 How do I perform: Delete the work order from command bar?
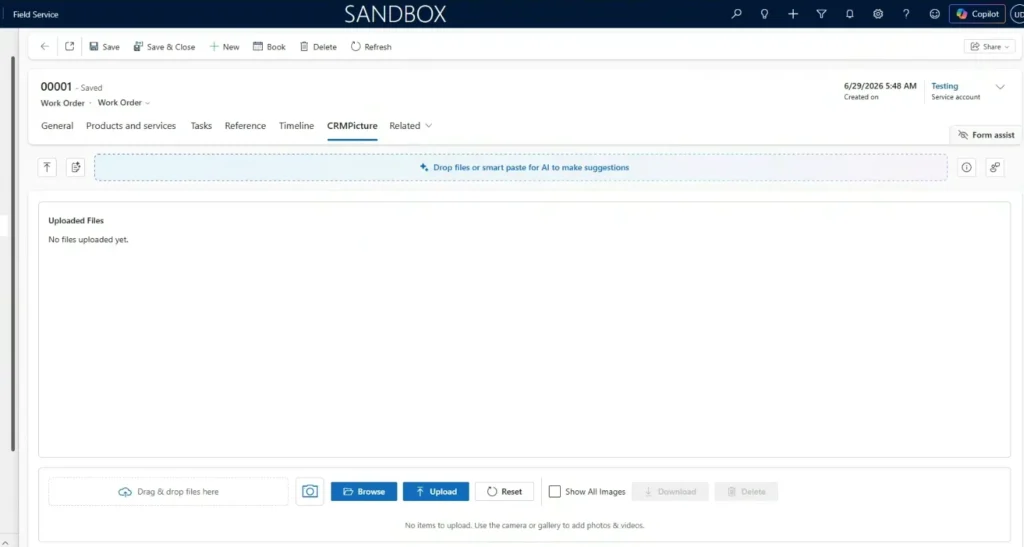pos(318,46)
